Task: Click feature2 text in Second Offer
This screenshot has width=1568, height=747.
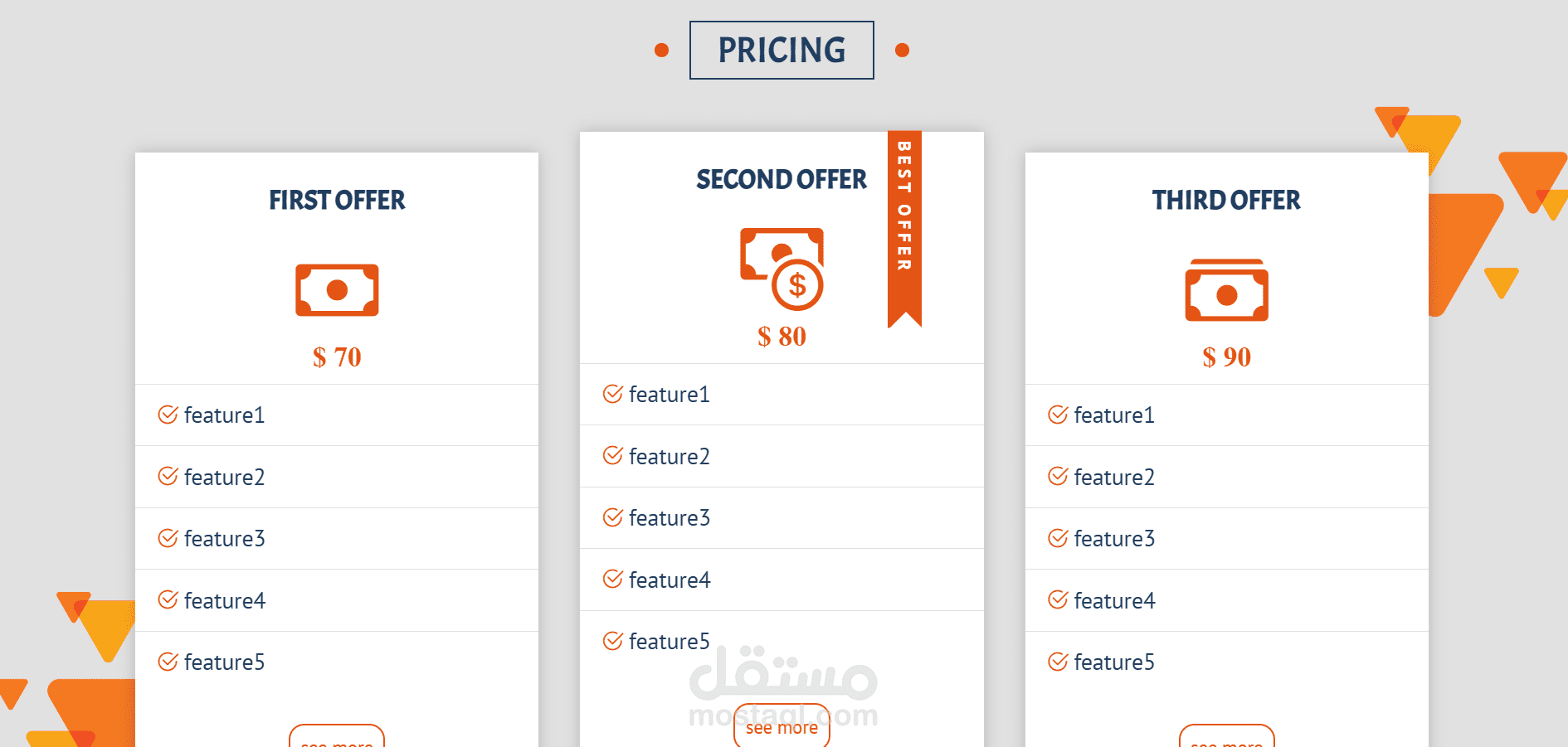Action: [669, 457]
